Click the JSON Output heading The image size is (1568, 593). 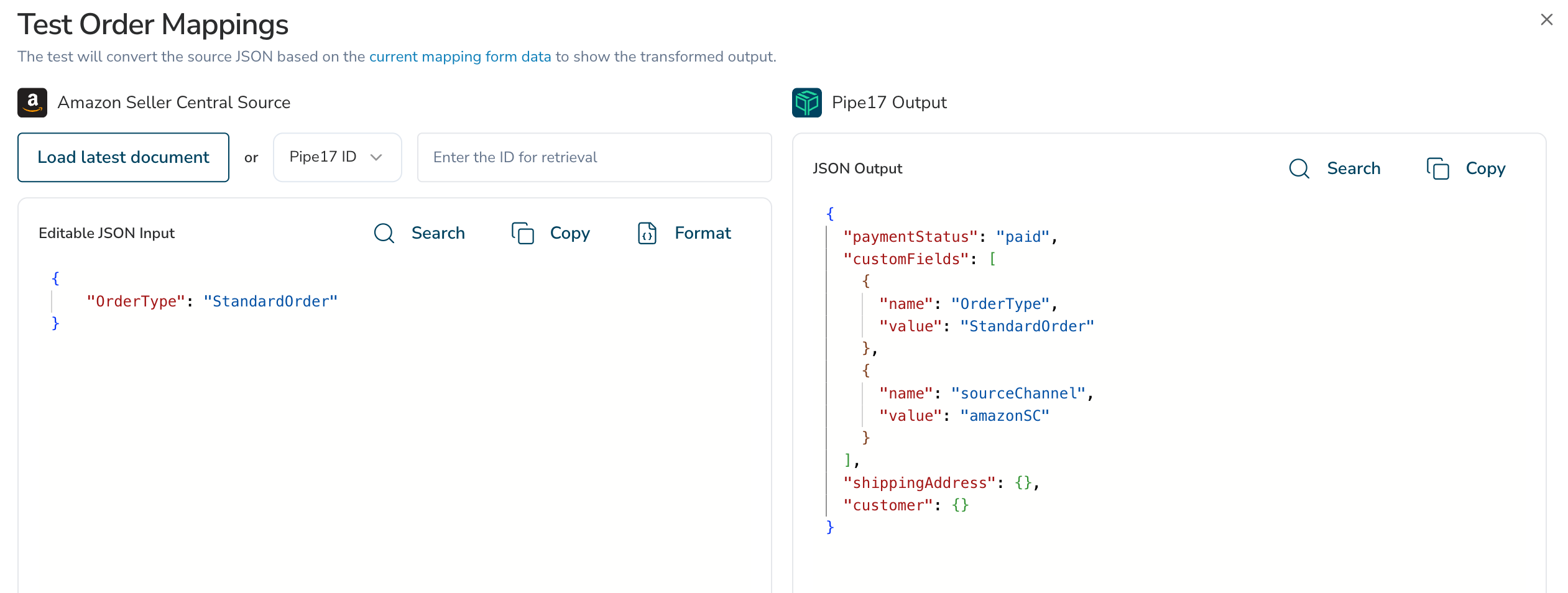coord(857,168)
